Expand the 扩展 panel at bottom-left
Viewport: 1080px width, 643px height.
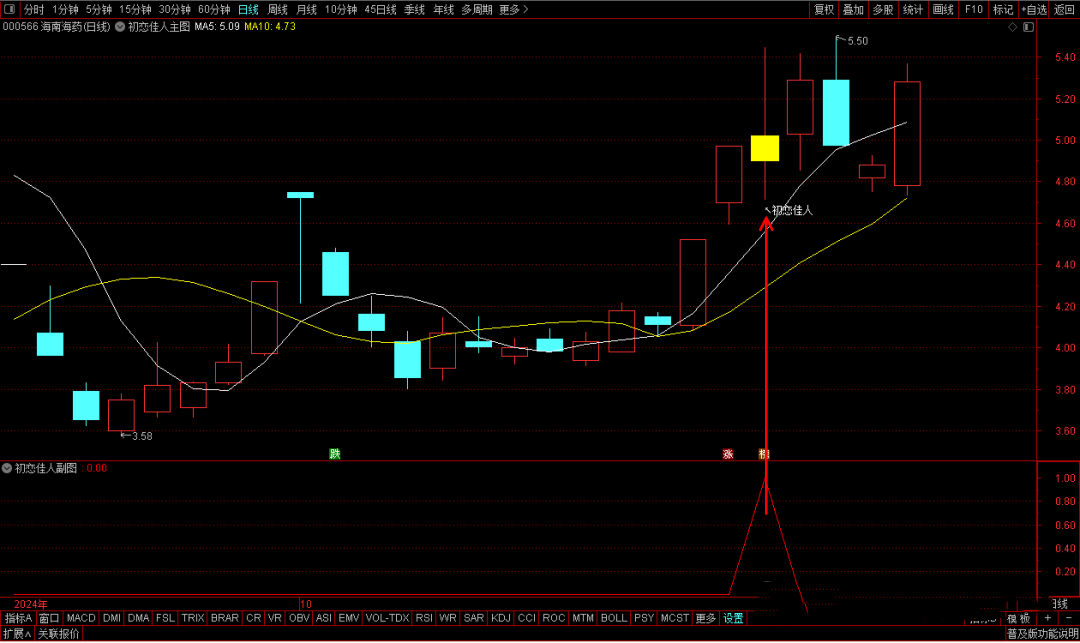(x=17, y=634)
